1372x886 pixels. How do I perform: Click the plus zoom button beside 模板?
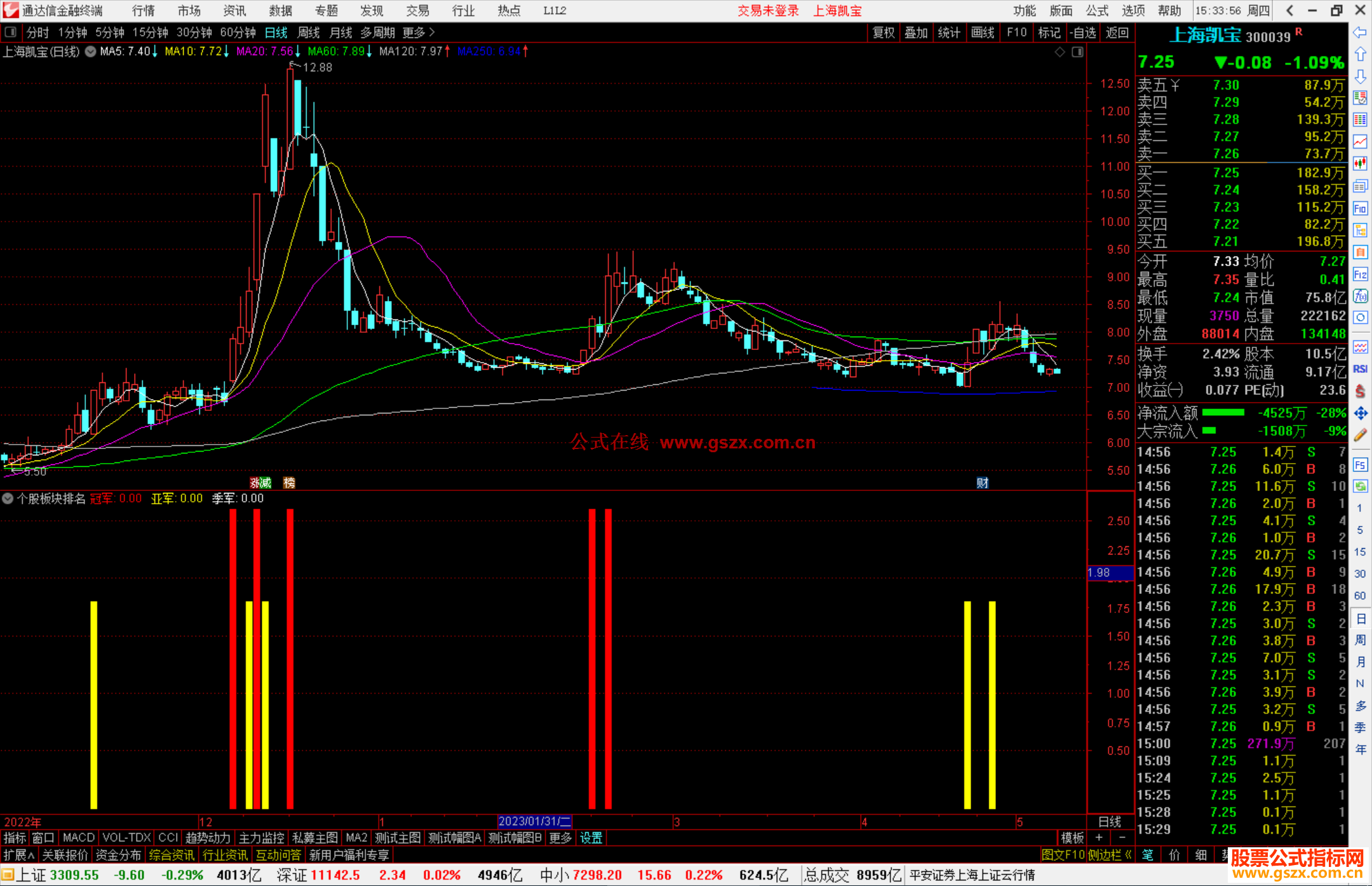point(1100,838)
